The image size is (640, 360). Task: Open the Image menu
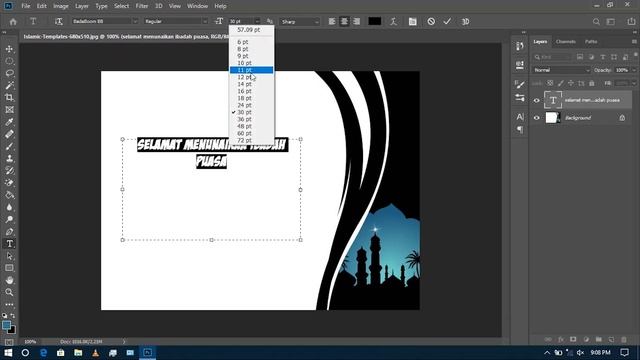[61, 6]
